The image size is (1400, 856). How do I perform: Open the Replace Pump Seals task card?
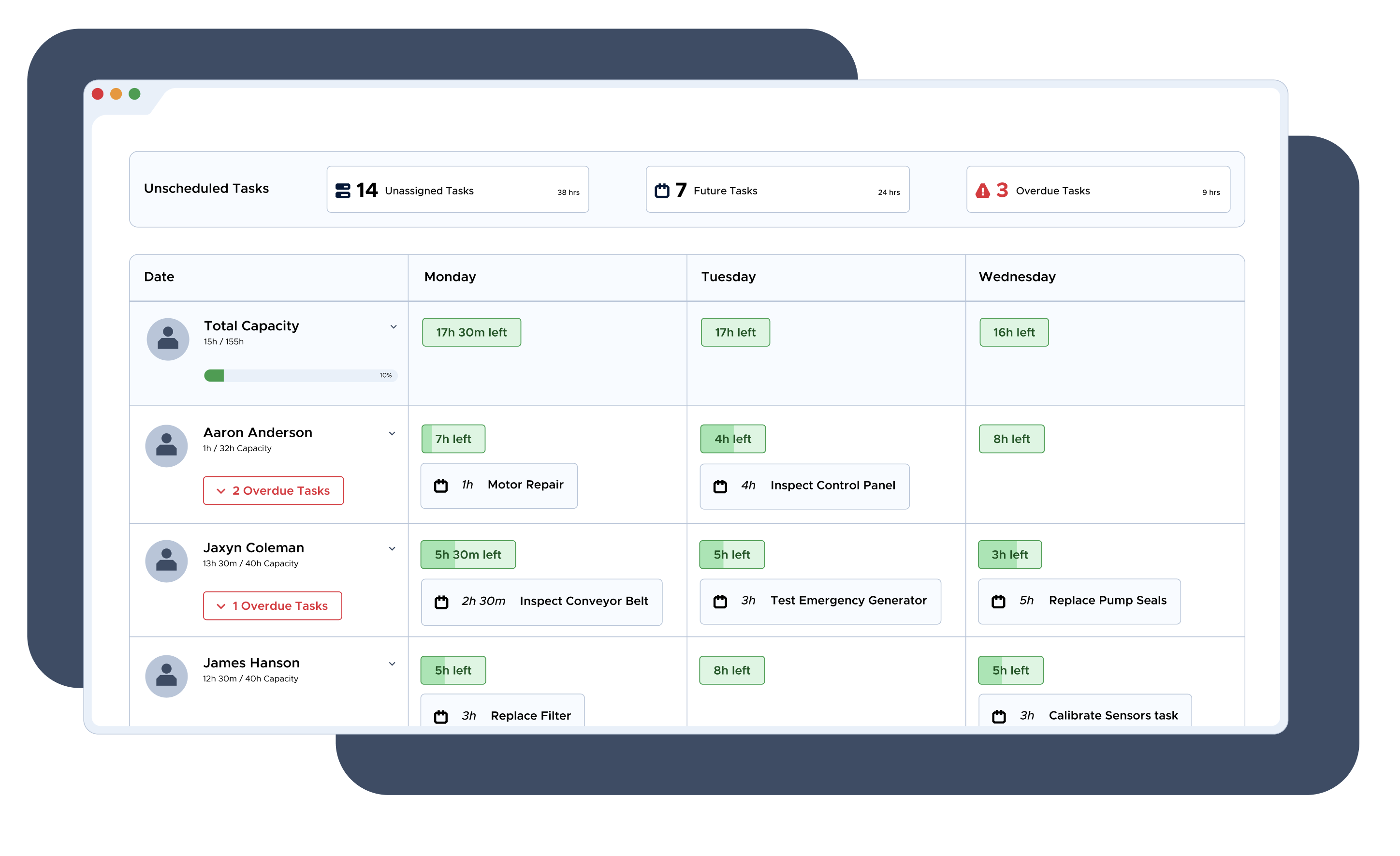tap(1079, 601)
